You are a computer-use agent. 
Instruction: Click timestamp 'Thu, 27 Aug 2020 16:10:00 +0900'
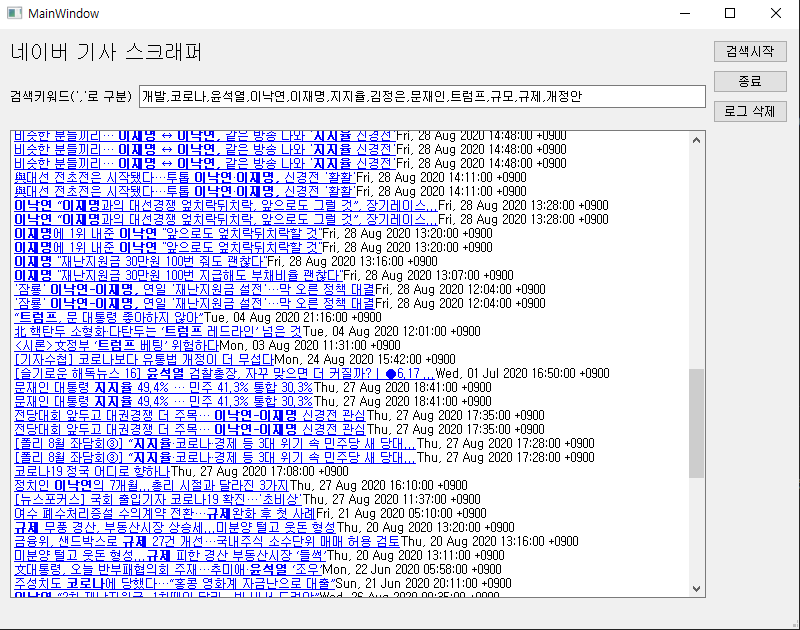tap(379, 486)
